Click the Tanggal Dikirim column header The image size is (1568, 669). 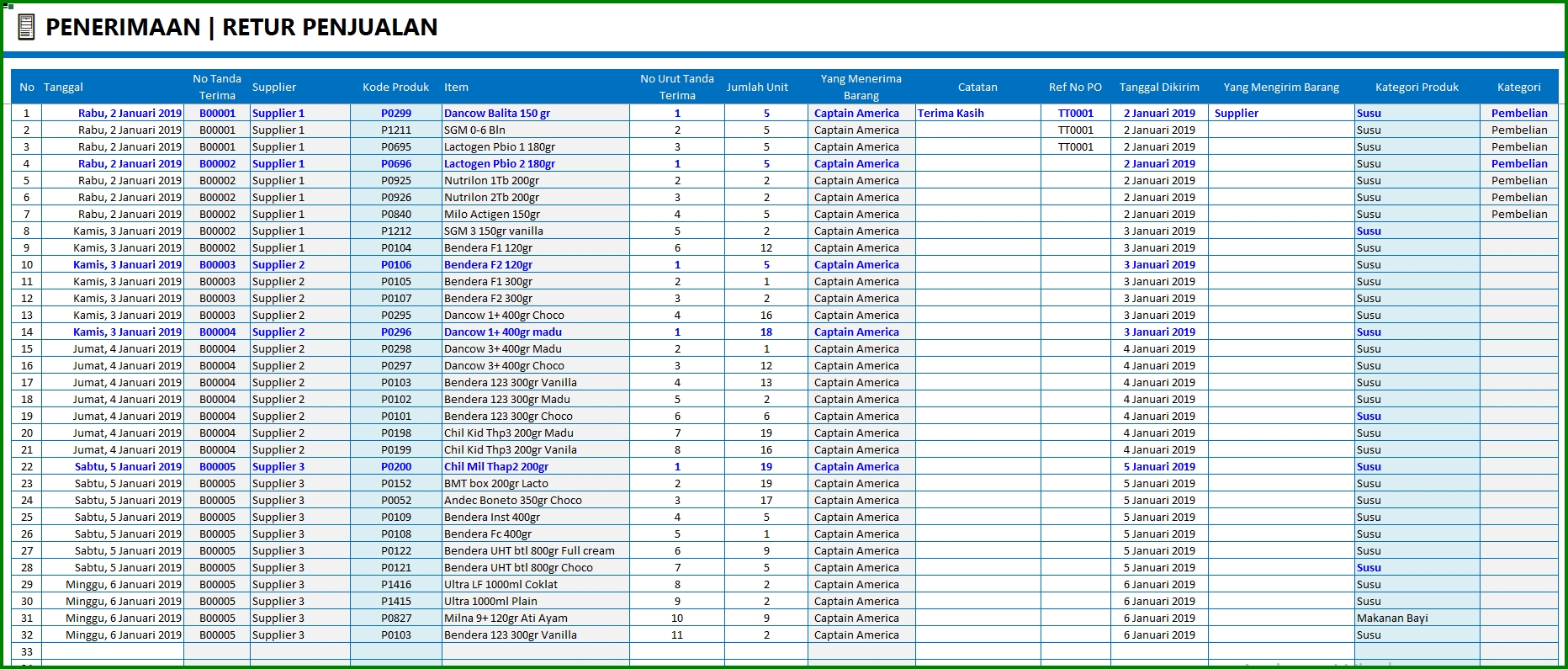[x=1159, y=87]
